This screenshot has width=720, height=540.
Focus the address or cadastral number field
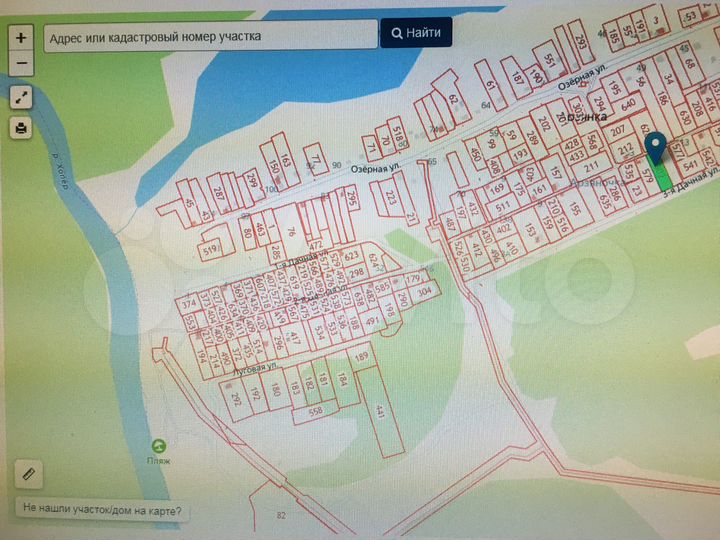(x=208, y=33)
